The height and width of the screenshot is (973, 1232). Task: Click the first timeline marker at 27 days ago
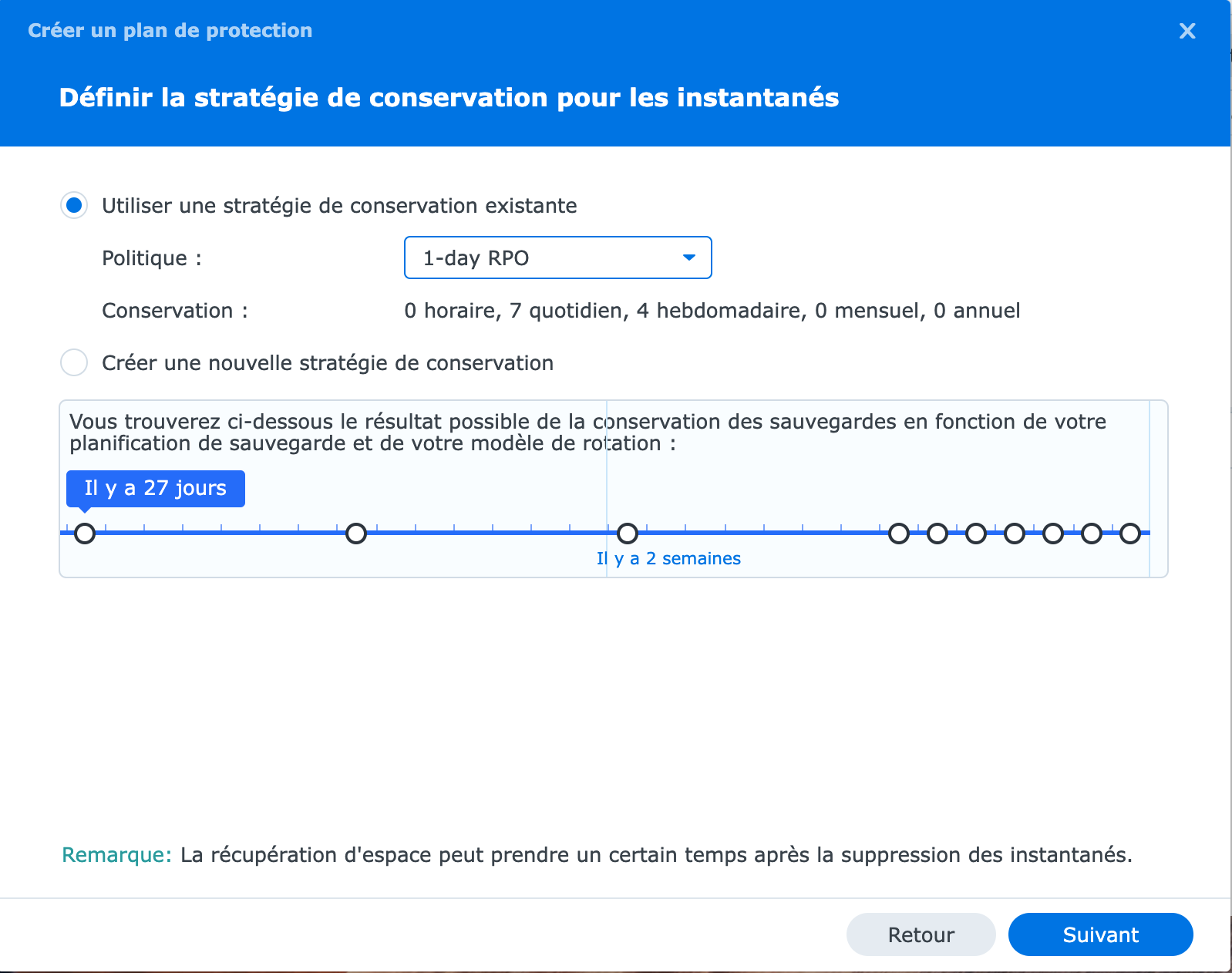[x=85, y=533]
